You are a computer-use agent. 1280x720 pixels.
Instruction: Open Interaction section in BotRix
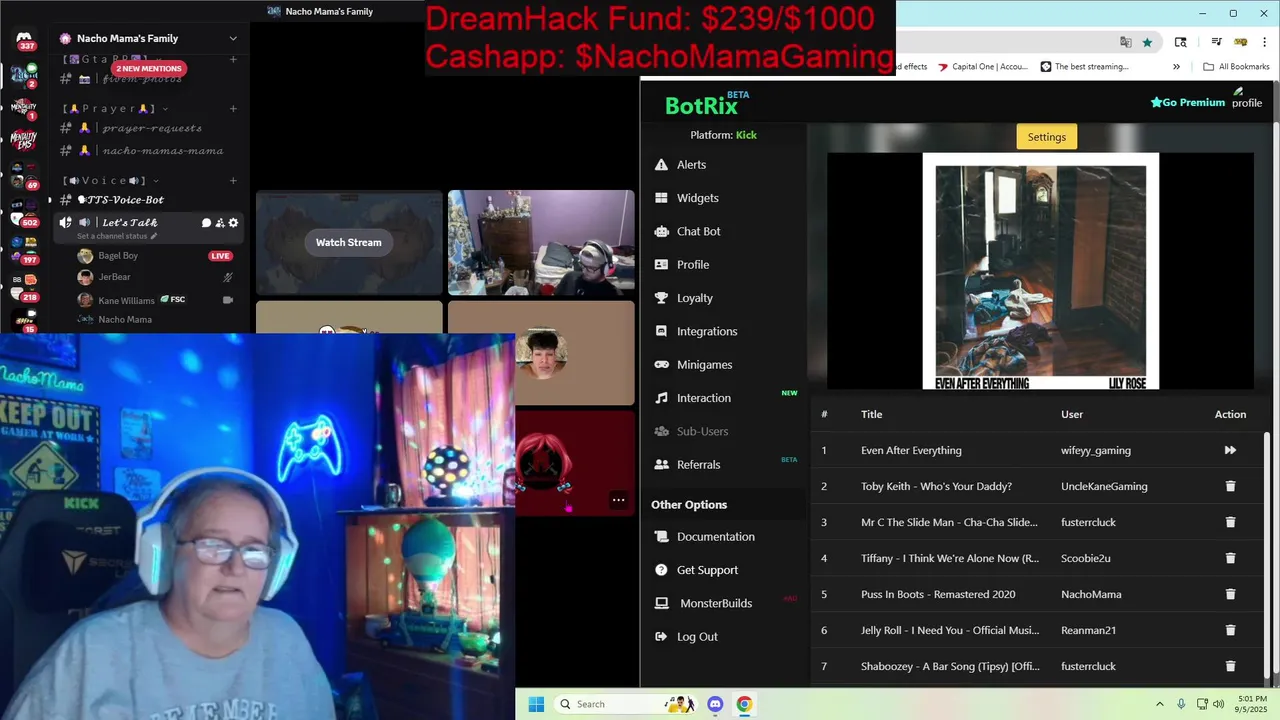tap(693, 398)
